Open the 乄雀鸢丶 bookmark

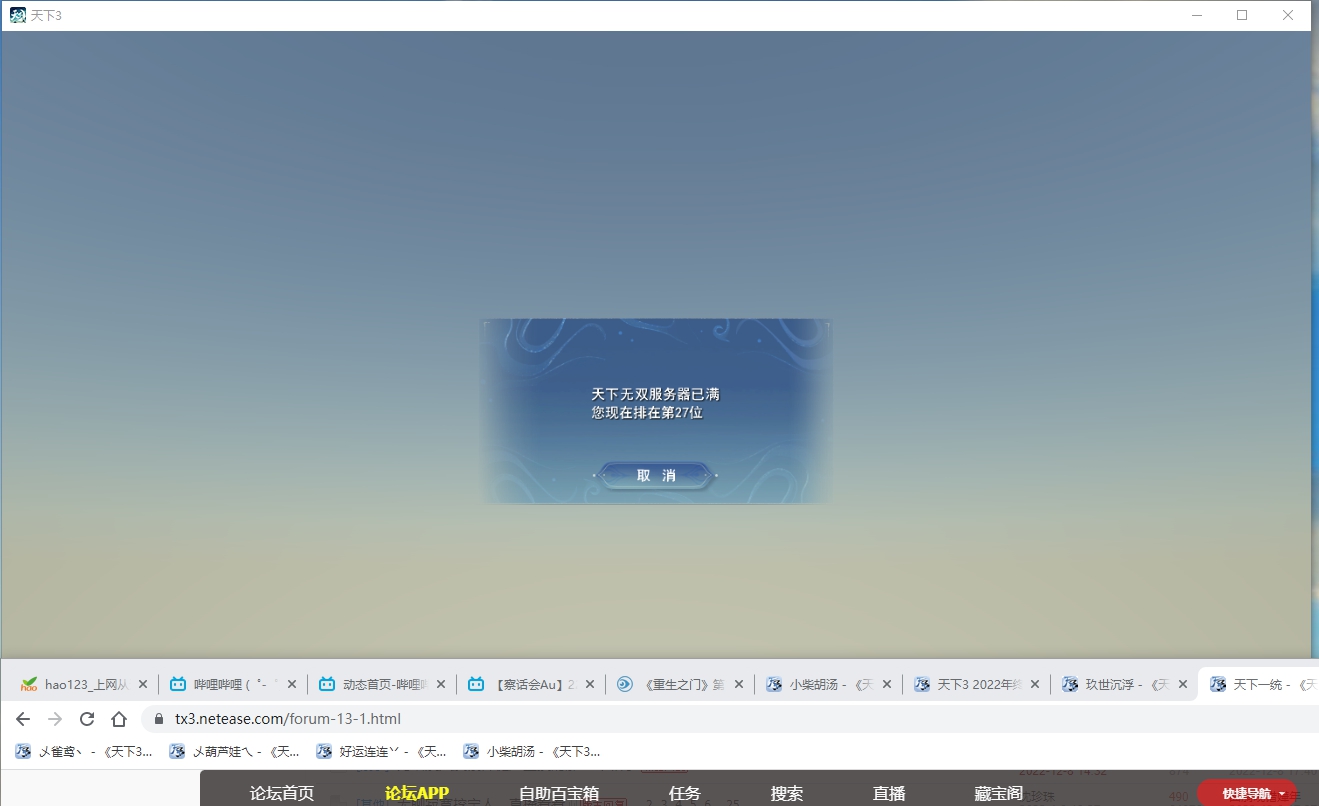click(84, 751)
